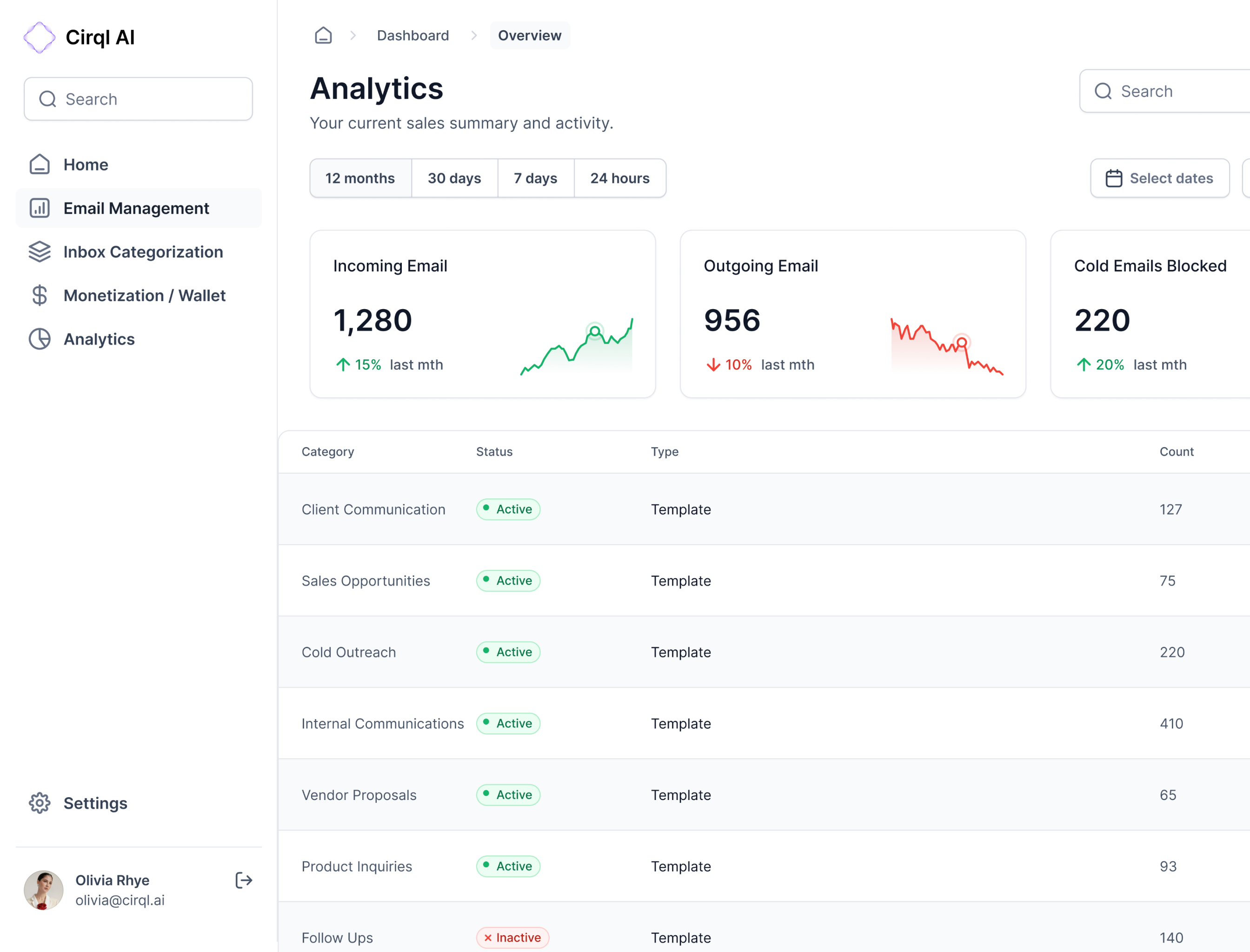Click the Product Inquiries category cell
Viewport: 1250px width, 952px height.
pos(357,866)
